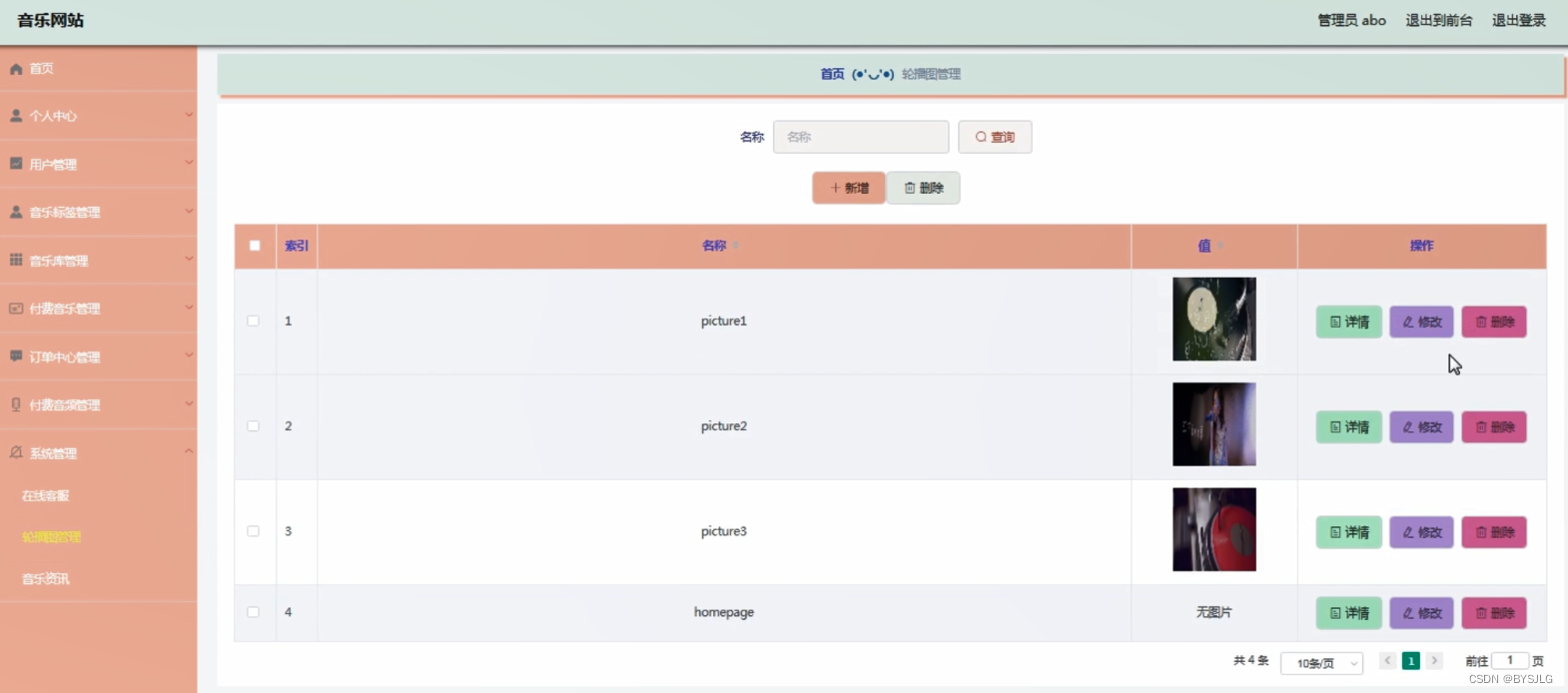Select all rows with header checkbox
The height and width of the screenshot is (693, 1568).
(x=255, y=246)
